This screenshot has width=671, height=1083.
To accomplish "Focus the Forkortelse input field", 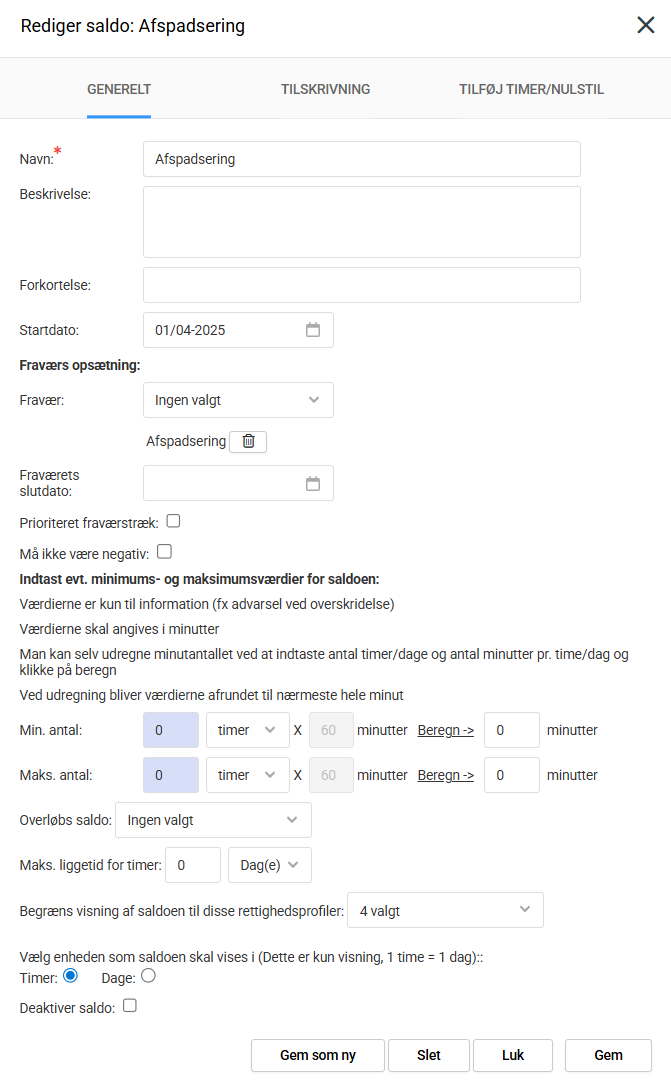I will 361,285.
